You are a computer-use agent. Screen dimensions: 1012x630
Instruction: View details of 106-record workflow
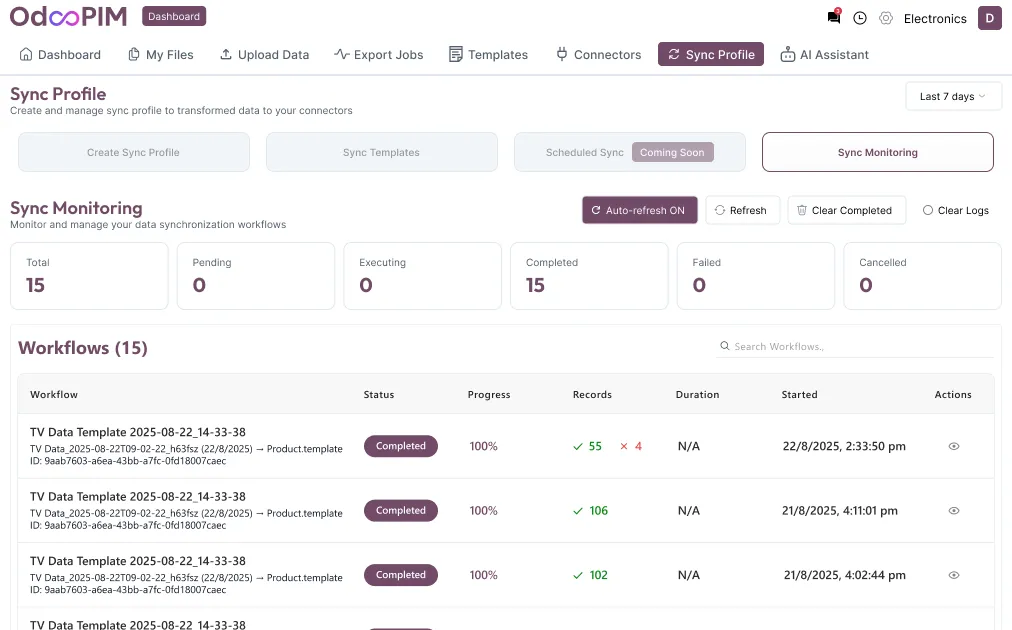pos(953,510)
